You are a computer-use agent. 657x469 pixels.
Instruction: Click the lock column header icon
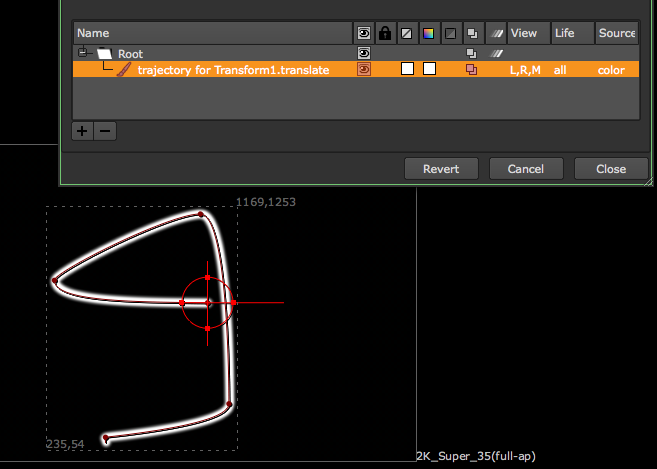[385, 33]
